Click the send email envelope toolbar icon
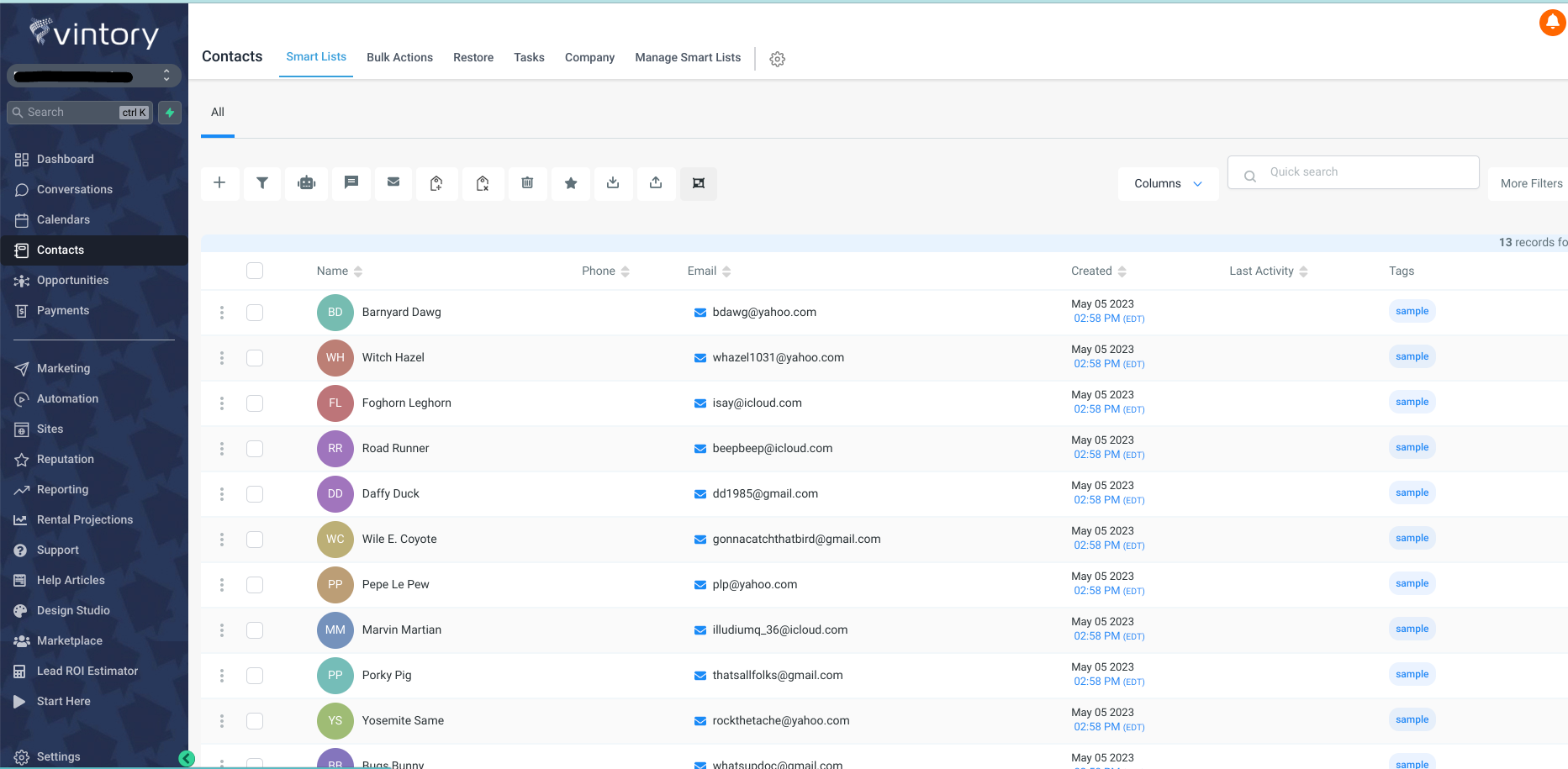 point(393,183)
